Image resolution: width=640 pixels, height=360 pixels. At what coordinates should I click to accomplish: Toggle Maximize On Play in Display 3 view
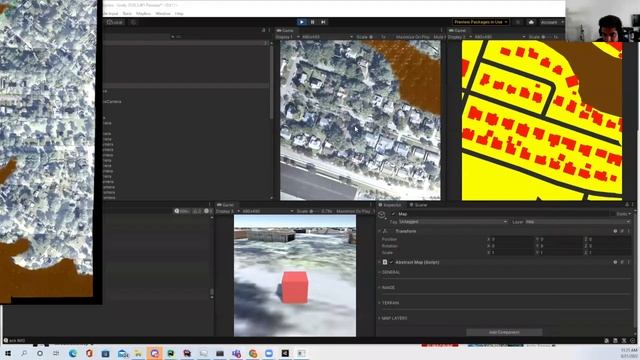click(353, 211)
